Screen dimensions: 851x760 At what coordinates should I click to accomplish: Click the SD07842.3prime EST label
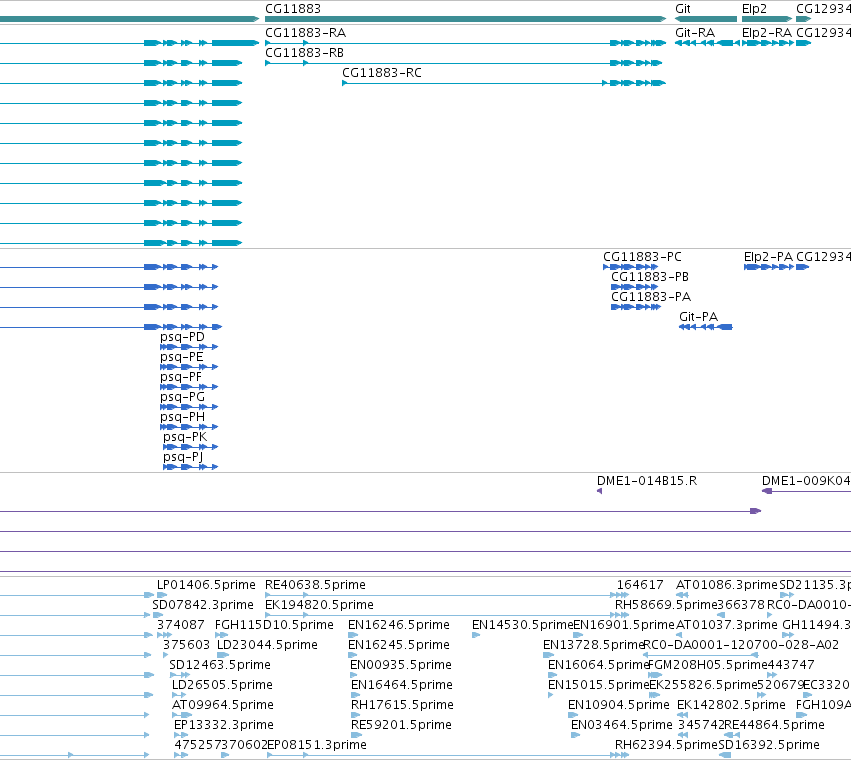pos(203,605)
